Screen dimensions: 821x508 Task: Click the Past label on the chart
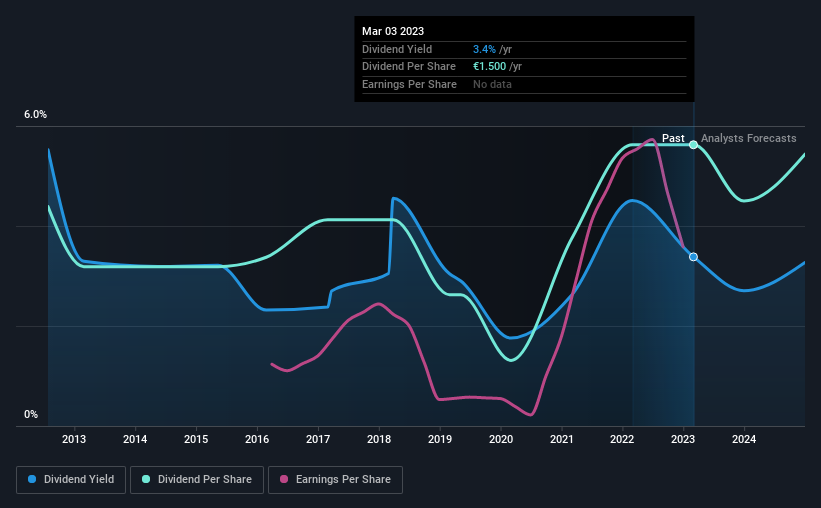(x=673, y=138)
